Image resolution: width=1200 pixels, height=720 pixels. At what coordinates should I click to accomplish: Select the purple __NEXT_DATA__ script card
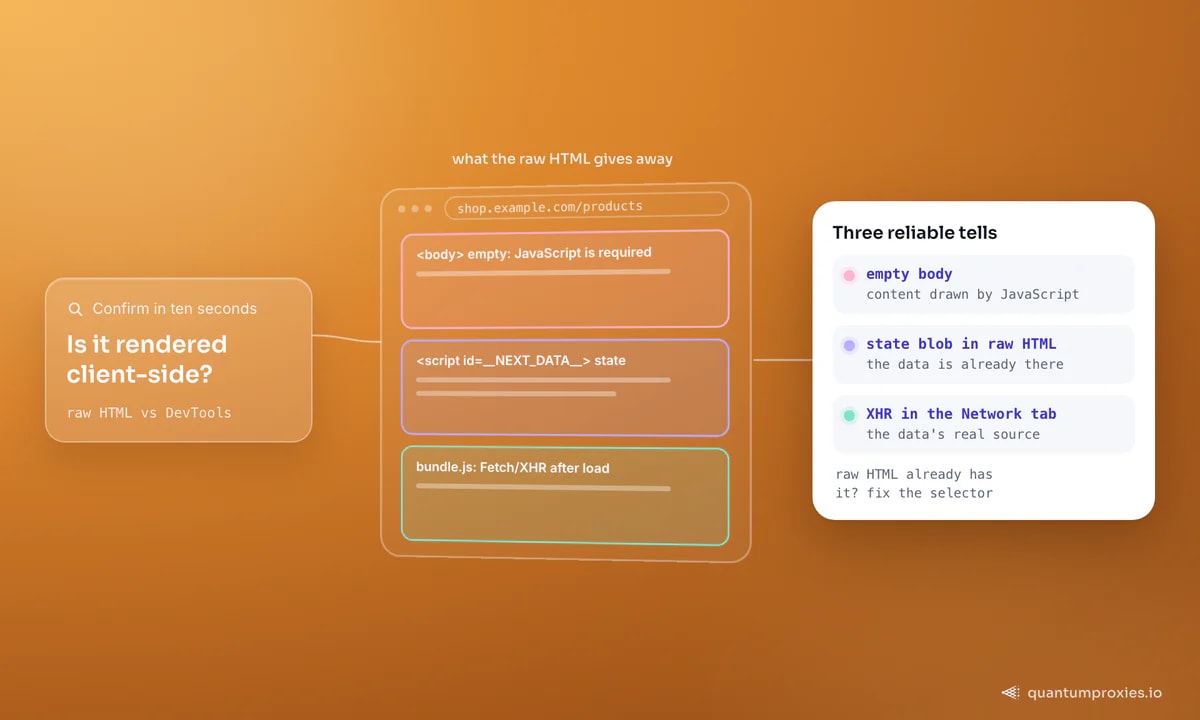[x=565, y=387]
